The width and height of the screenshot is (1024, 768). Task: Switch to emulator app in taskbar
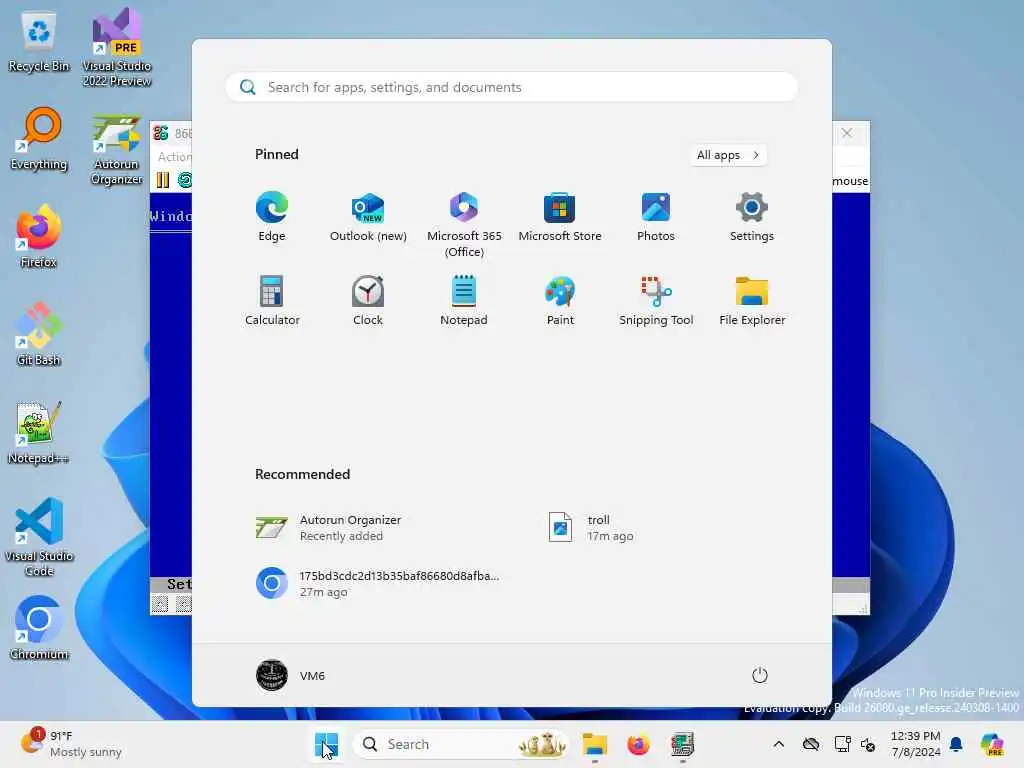pos(682,744)
